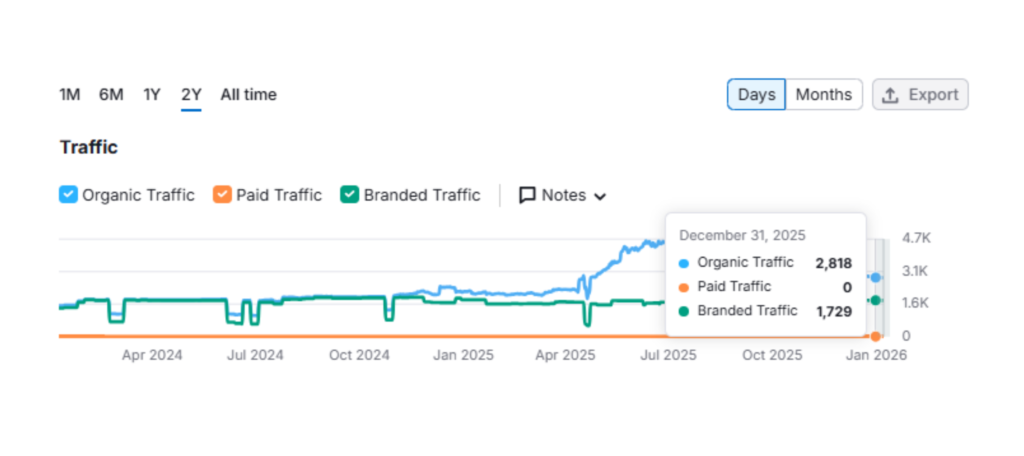Choose the 1Y time range
1024x456 pixels.
[x=152, y=95]
